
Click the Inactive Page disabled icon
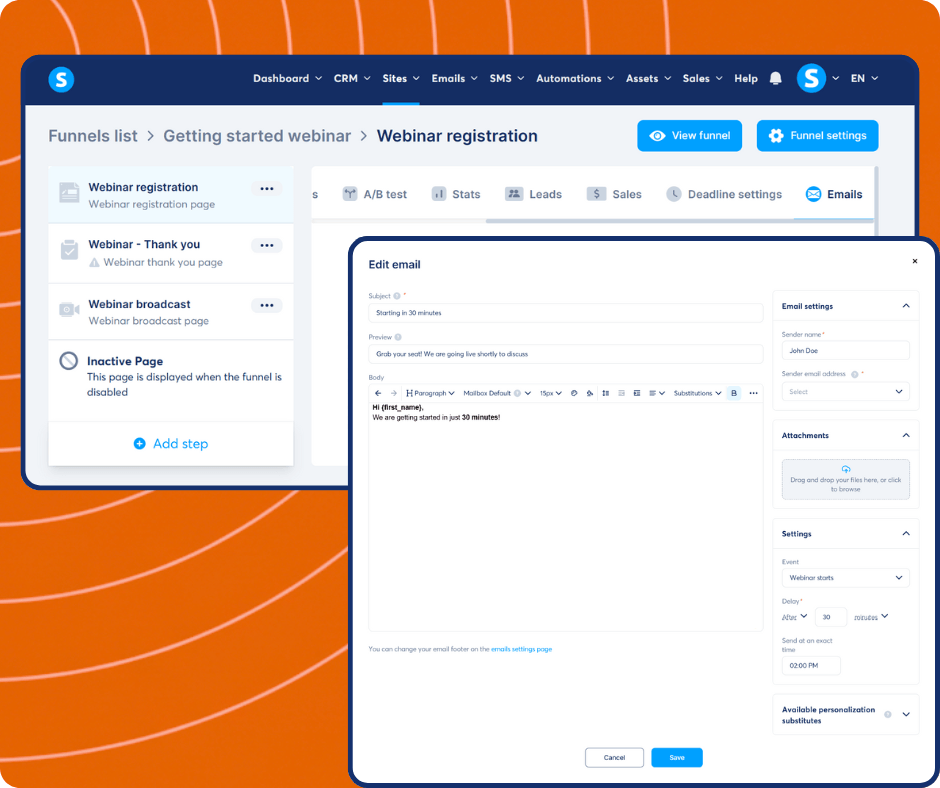click(68, 360)
